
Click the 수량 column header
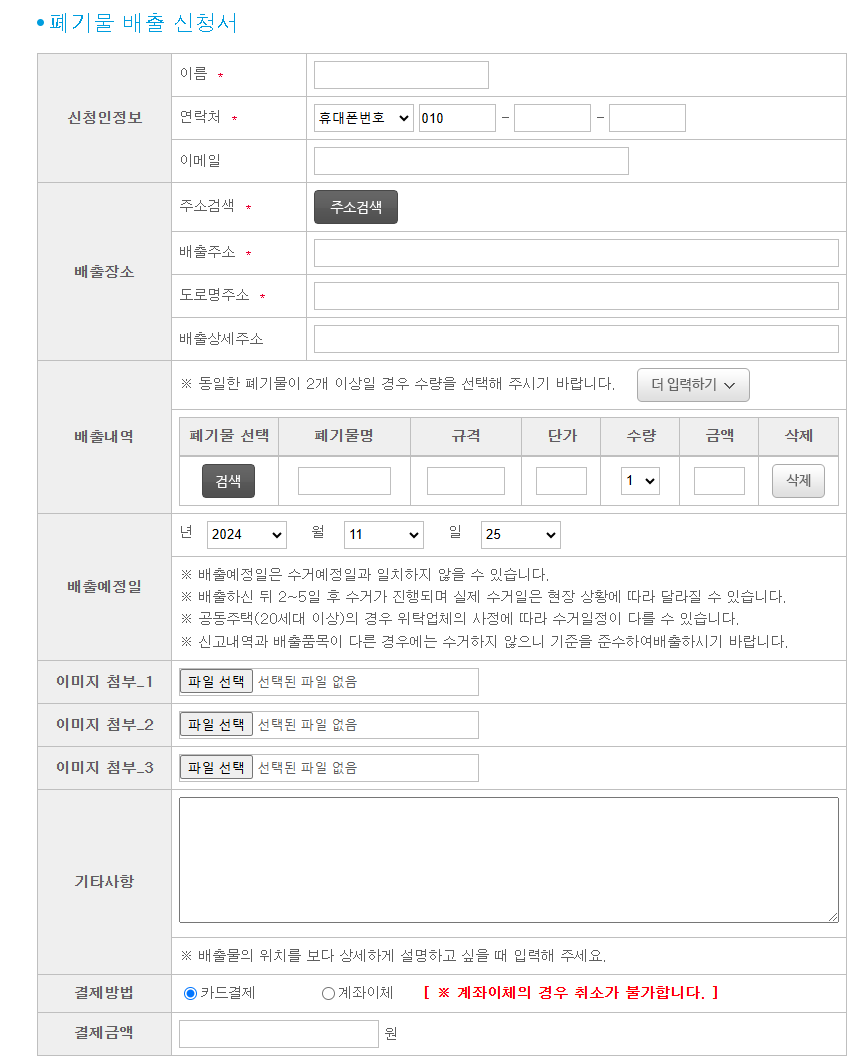pyautogui.click(x=640, y=436)
